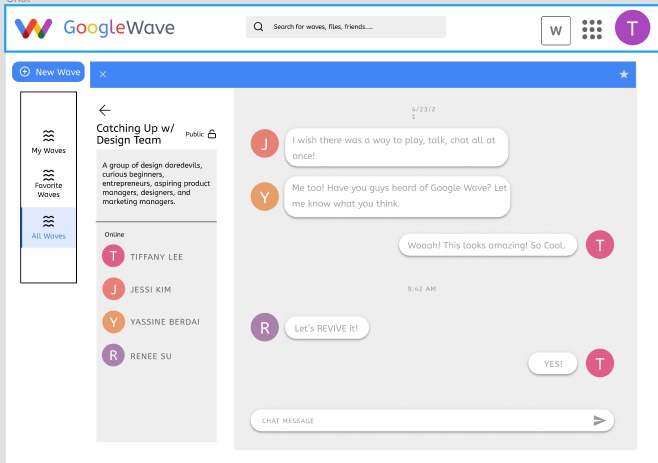Click the Public label
Viewport: 658px width, 463px height.
click(x=194, y=134)
